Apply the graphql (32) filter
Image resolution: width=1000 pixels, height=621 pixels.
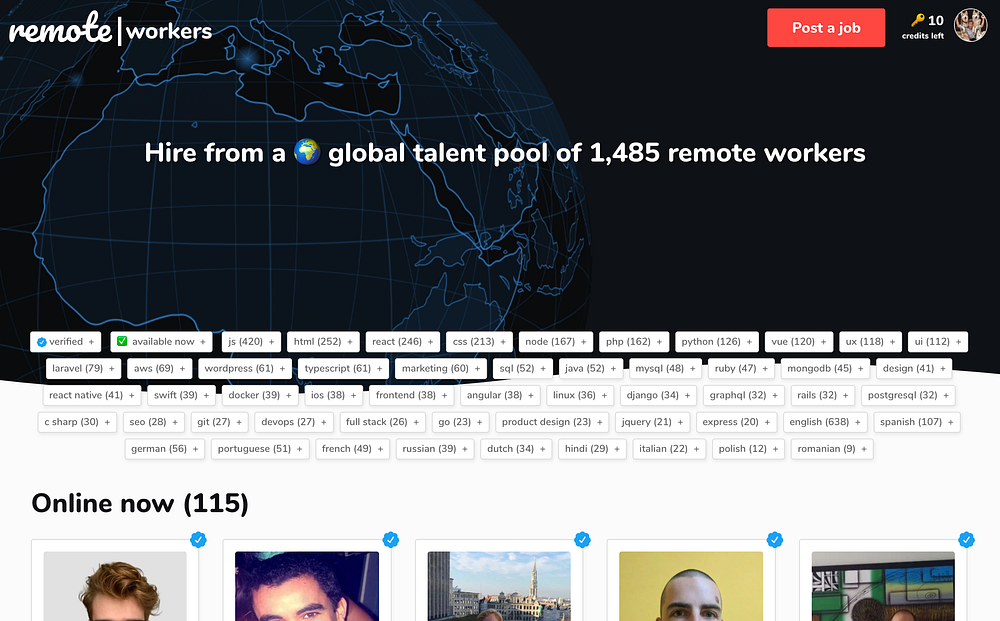[744, 395]
